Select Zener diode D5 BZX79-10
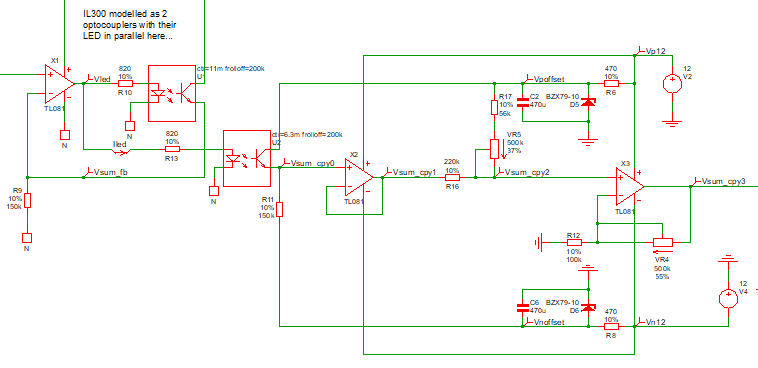Image resolution: width=758 pixels, height=368 pixels. (x=588, y=102)
